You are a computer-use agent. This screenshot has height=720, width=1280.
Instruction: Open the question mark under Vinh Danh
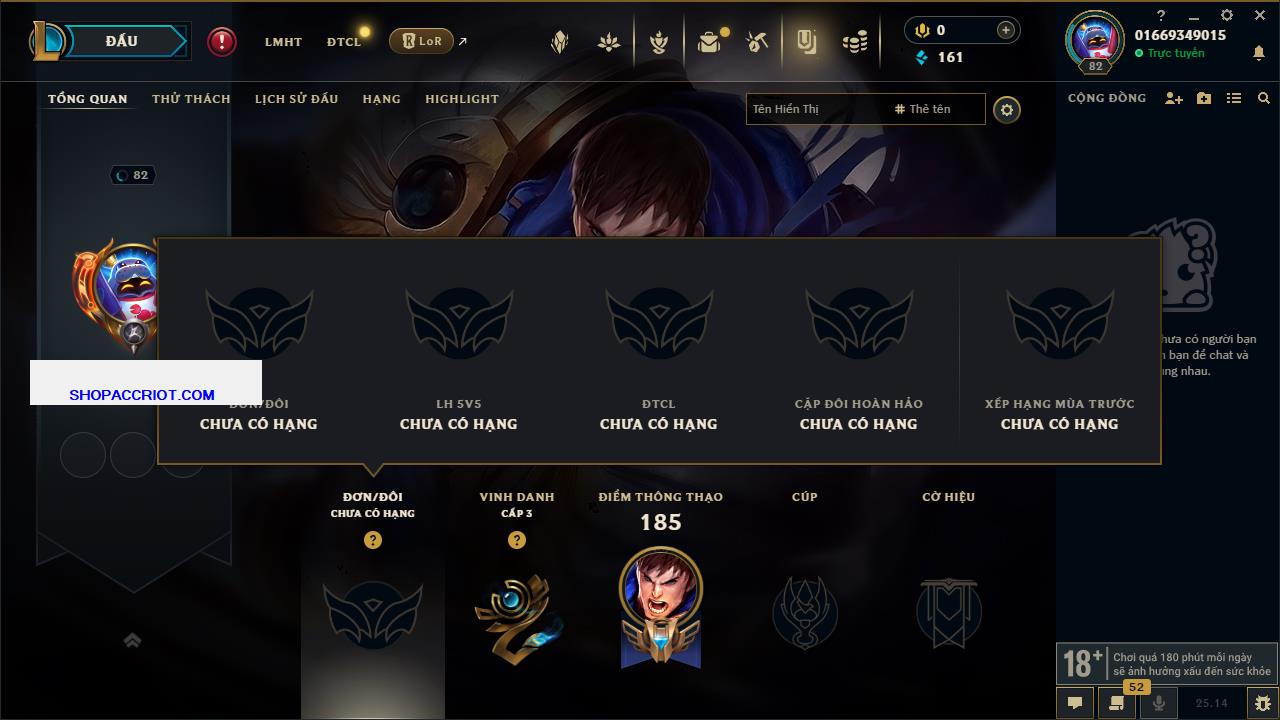[x=517, y=540]
